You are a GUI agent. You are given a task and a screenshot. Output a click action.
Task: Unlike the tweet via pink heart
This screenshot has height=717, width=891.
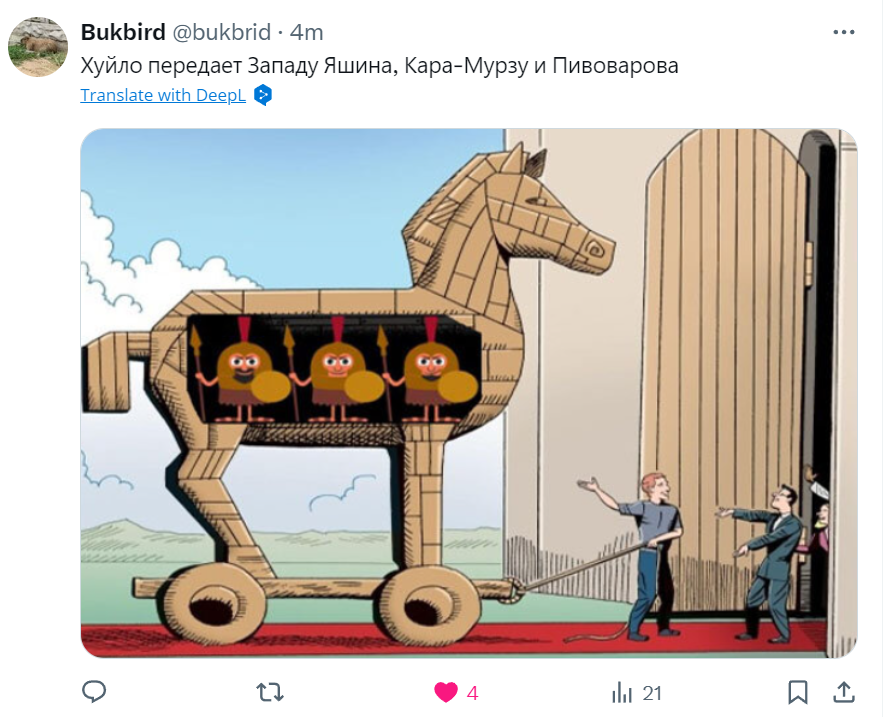[x=446, y=693]
